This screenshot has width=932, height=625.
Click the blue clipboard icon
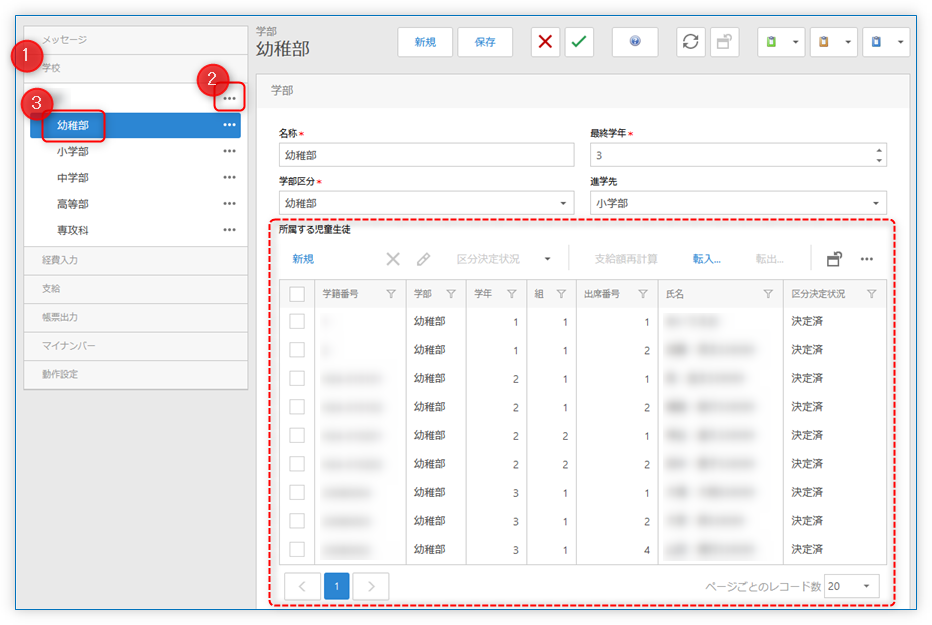pyautogui.click(x=876, y=42)
